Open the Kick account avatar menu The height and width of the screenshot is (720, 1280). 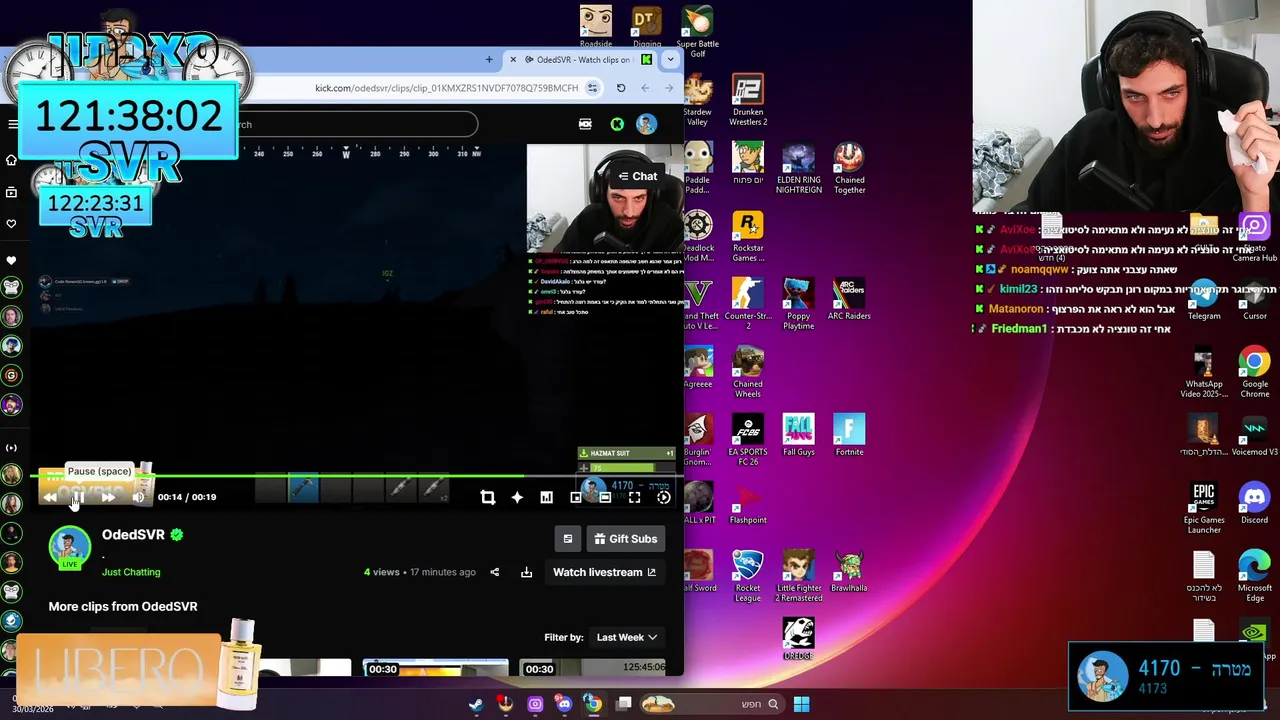[646, 124]
